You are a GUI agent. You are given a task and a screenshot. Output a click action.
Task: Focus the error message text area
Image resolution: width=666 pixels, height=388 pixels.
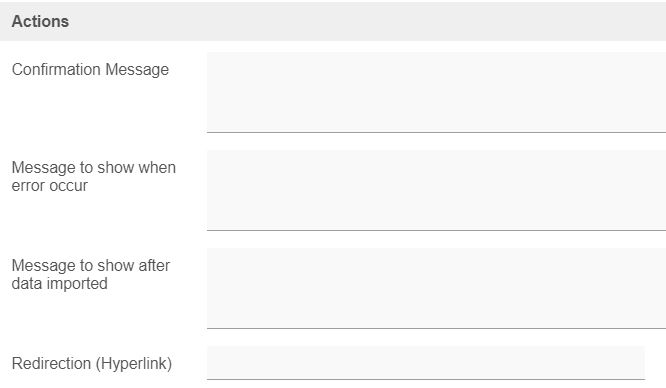point(436,190)
